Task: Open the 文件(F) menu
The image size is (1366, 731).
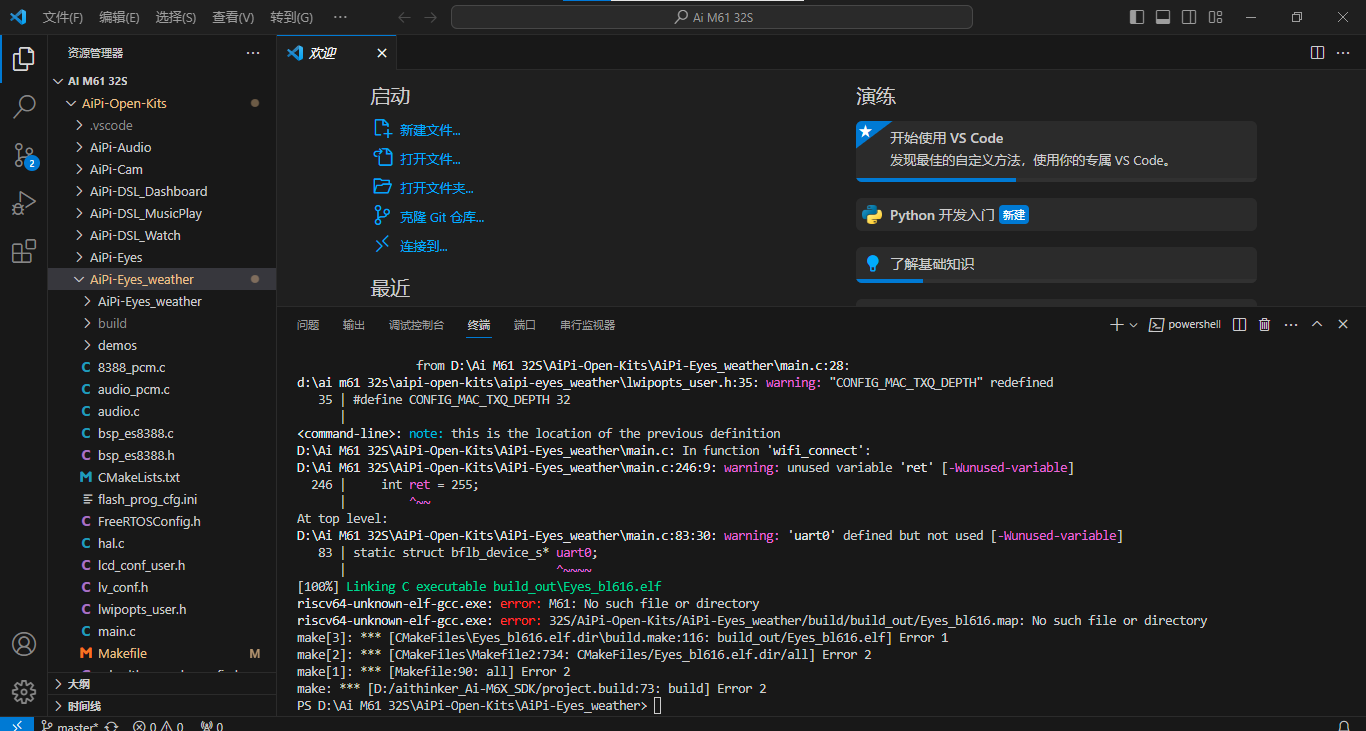Action: [63, 17]
